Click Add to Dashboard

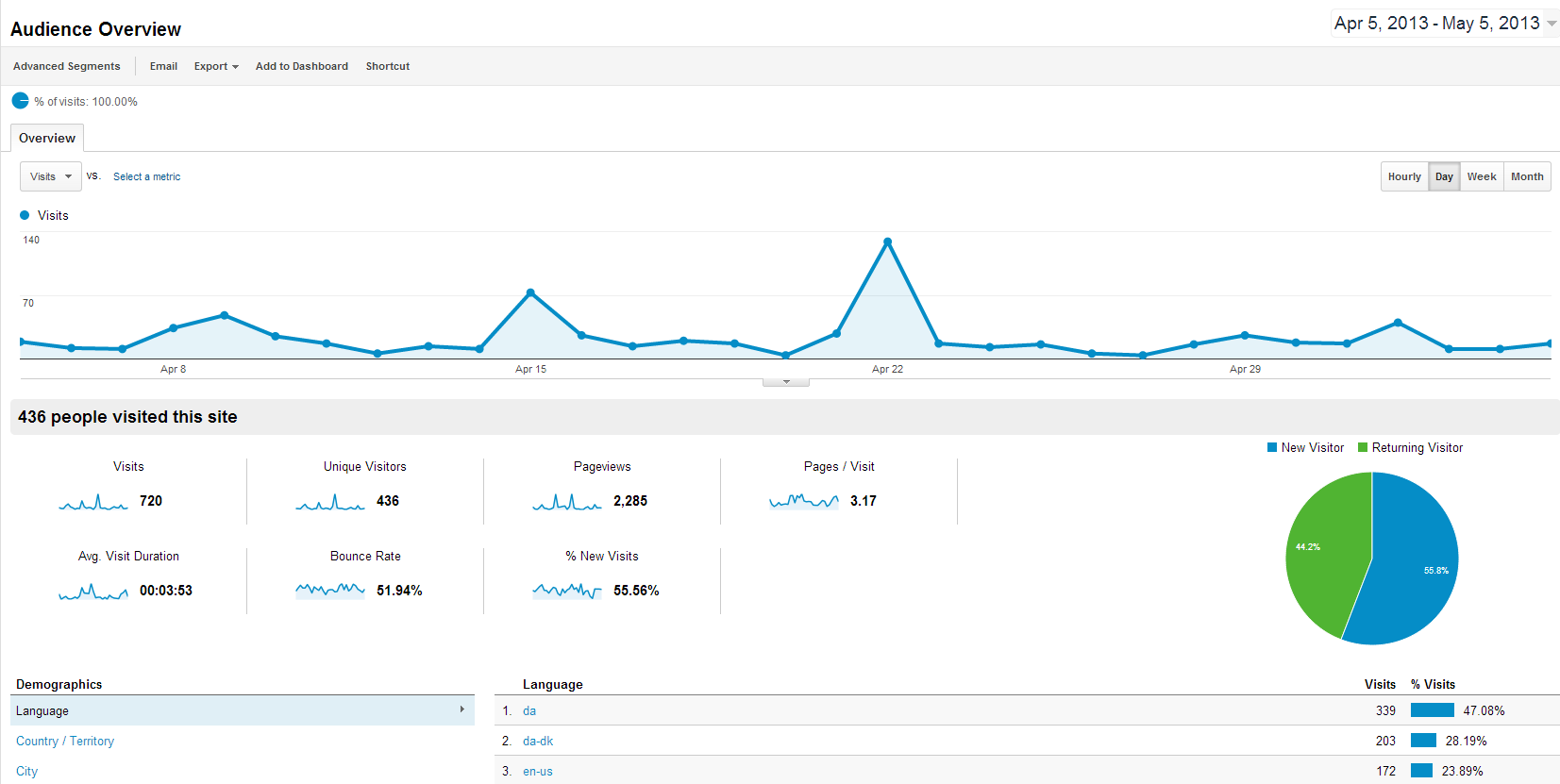pos(301,66)
